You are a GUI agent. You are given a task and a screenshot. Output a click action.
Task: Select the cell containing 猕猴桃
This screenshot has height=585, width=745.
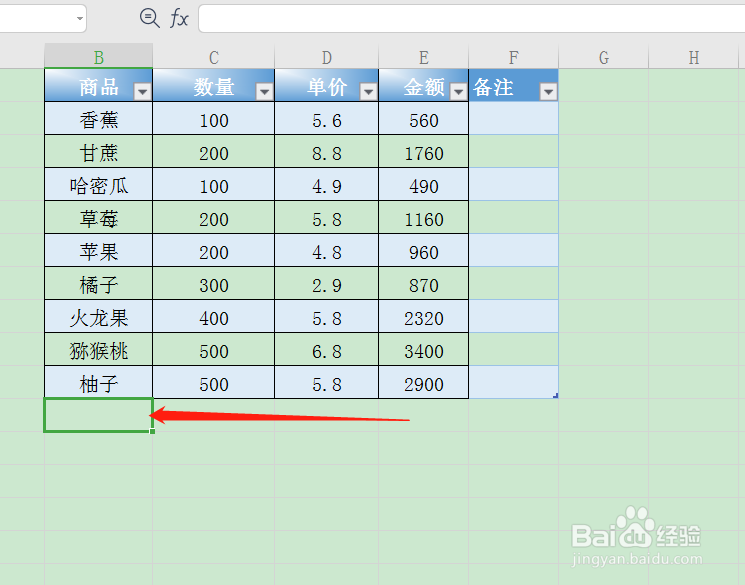click(x=98, y=349)
